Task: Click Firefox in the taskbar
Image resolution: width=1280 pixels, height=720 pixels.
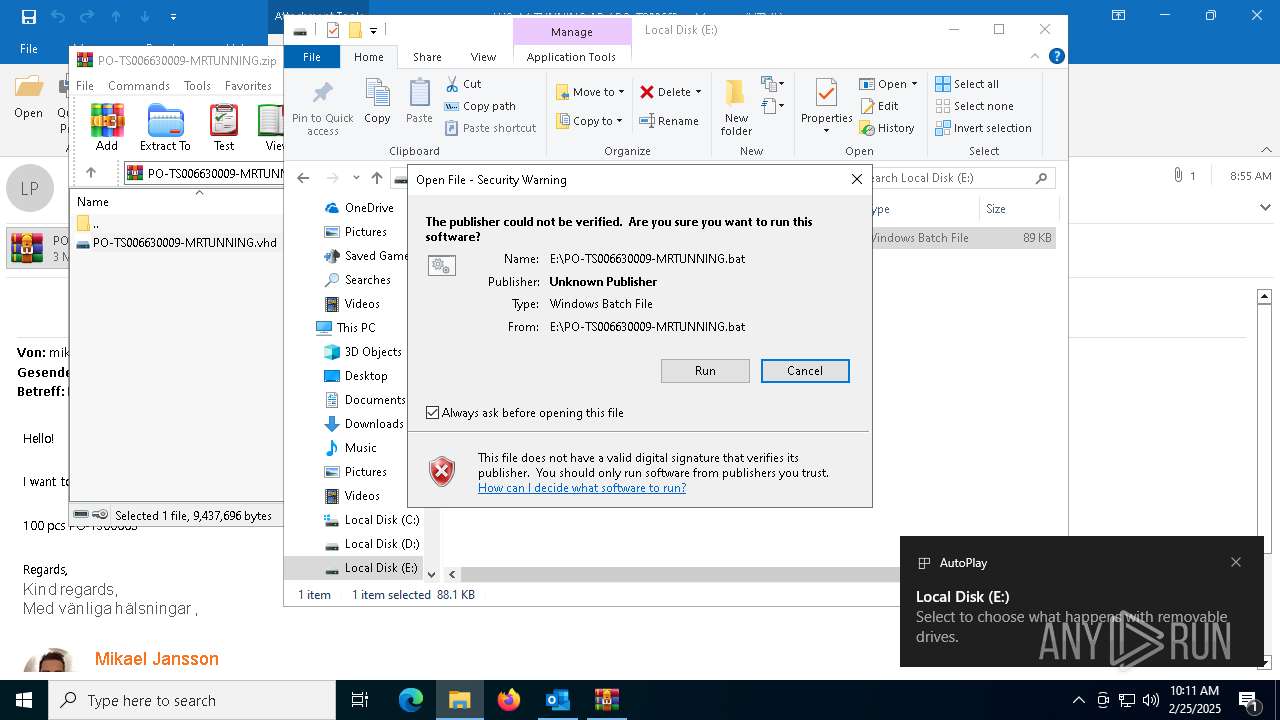Action: [509, 700]
